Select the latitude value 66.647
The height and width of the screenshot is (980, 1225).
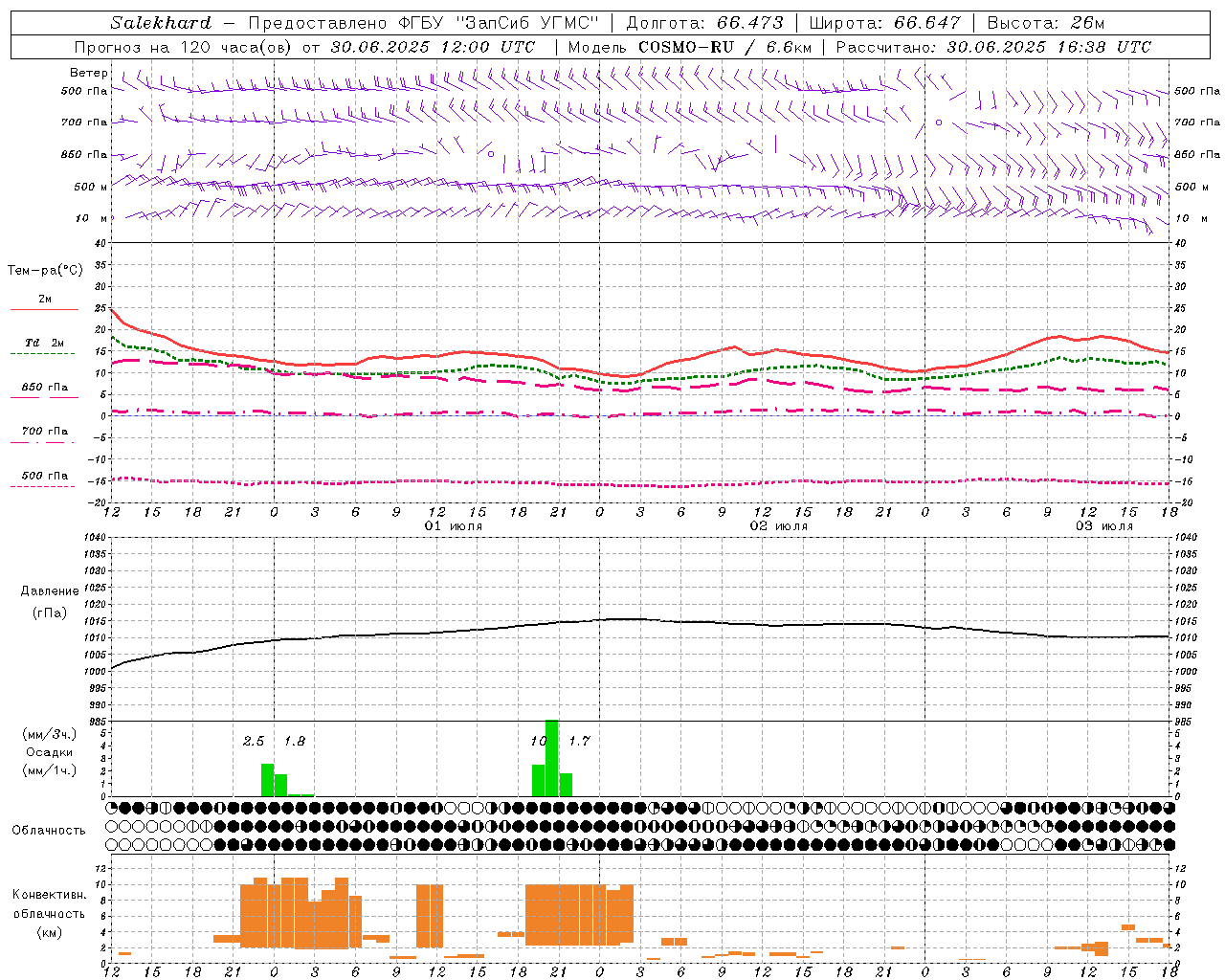tap(927, 23)
